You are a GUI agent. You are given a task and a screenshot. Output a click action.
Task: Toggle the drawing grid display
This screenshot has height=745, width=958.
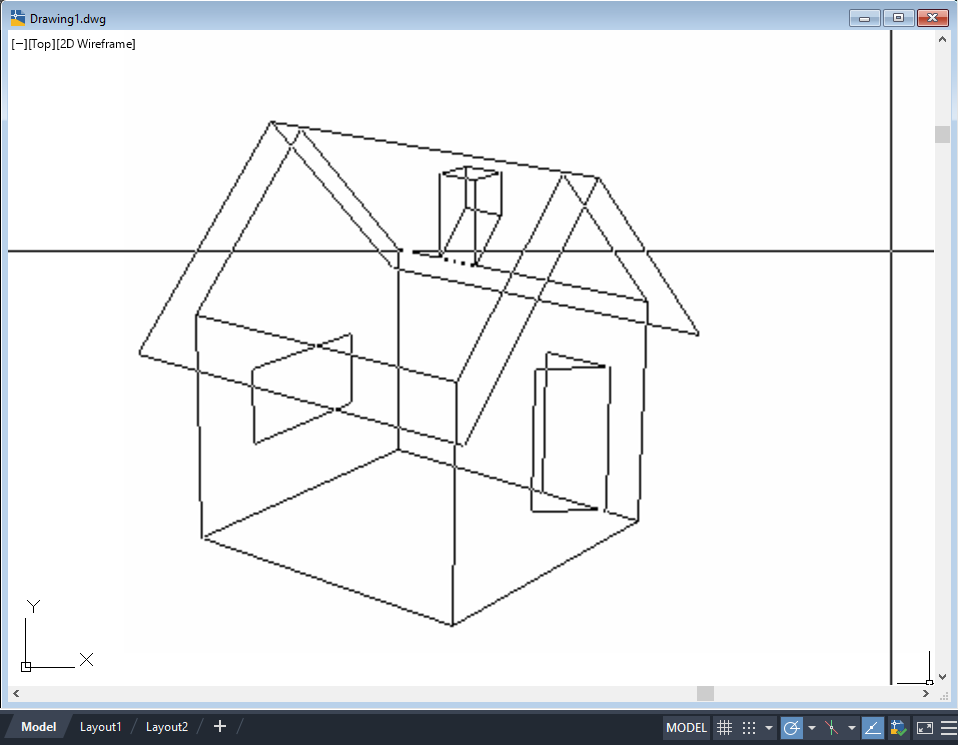(724, 727)
